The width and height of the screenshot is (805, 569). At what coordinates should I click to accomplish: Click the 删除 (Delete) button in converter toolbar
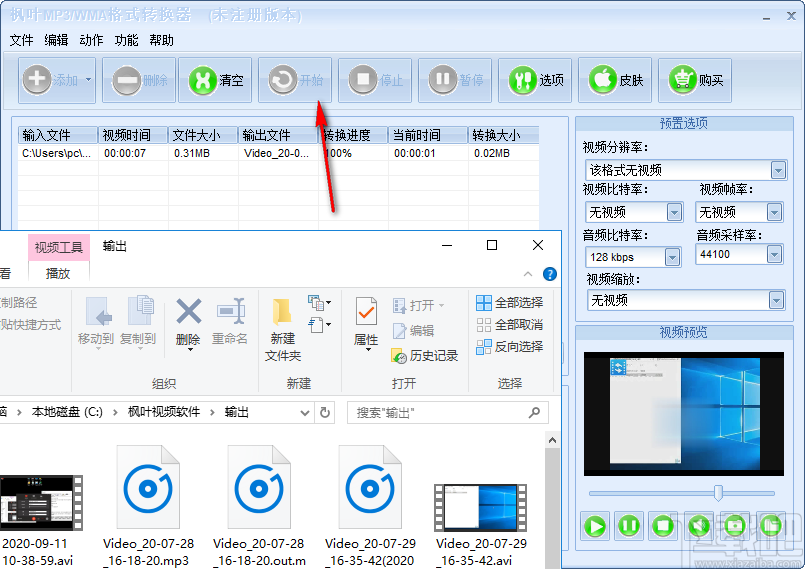coord(139,80)
